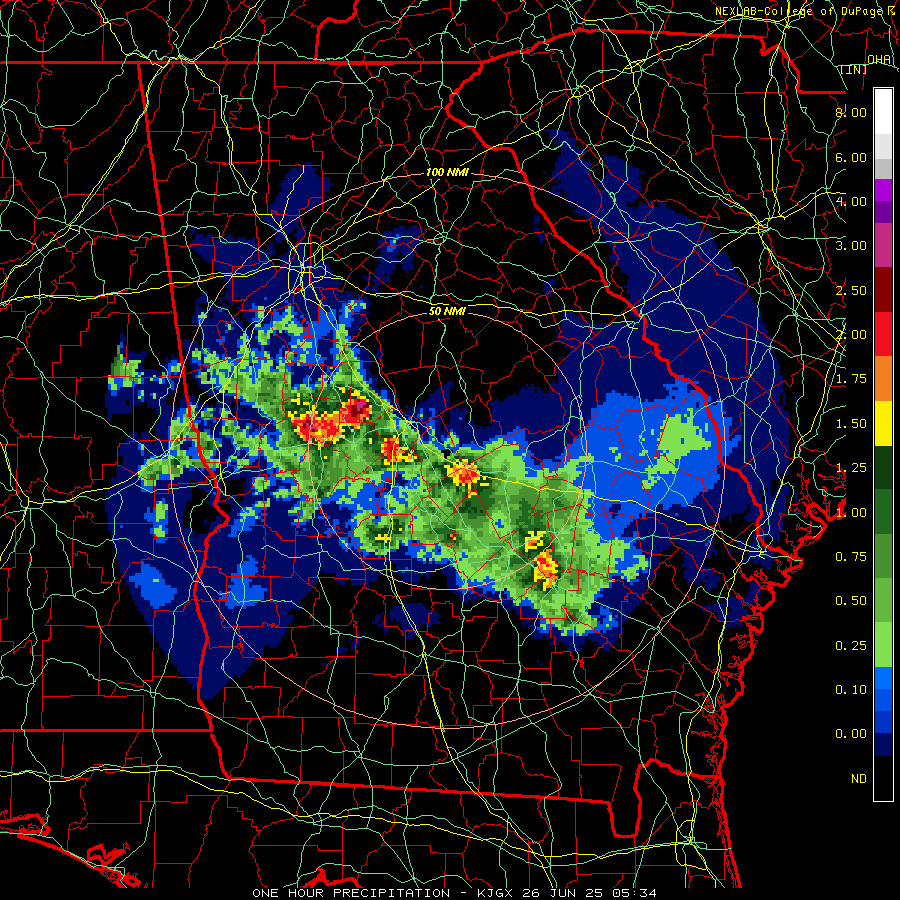
Task: Click the 6.00 legend value
Action: [851, 157]
